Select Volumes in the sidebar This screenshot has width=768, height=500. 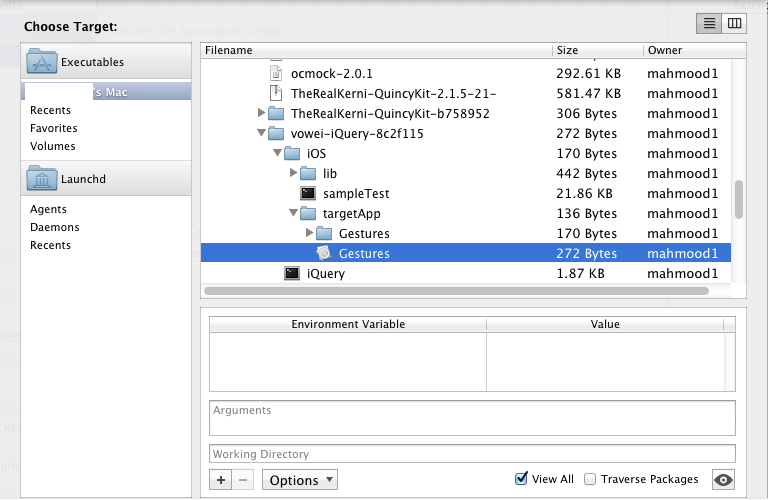click(x=53, y=146)
